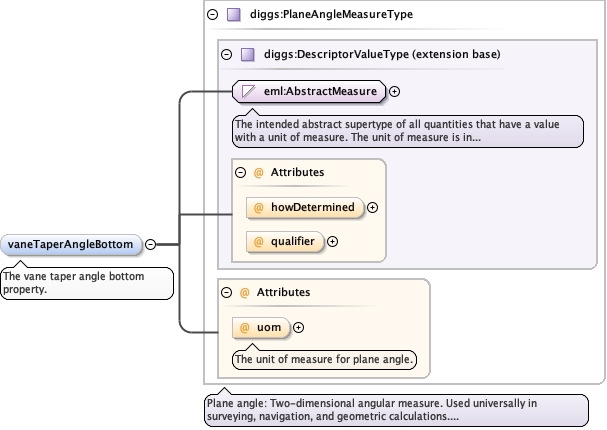The height and width of the screenshot is (430, 607).
Task: Expand the eml:AbstractMeasure node
Action: (394, 92)
